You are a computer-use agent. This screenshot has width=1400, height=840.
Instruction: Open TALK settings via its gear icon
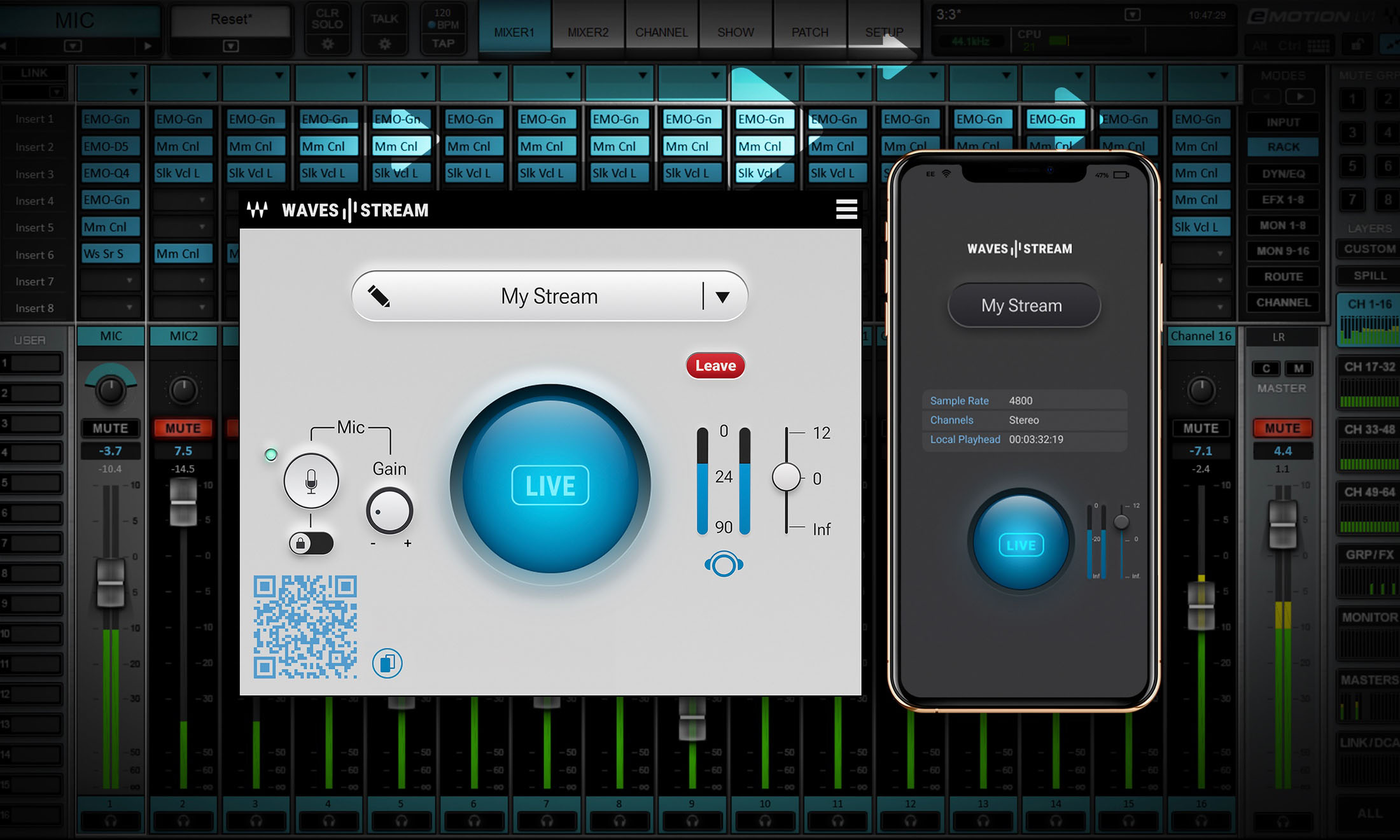click(384, 42)
